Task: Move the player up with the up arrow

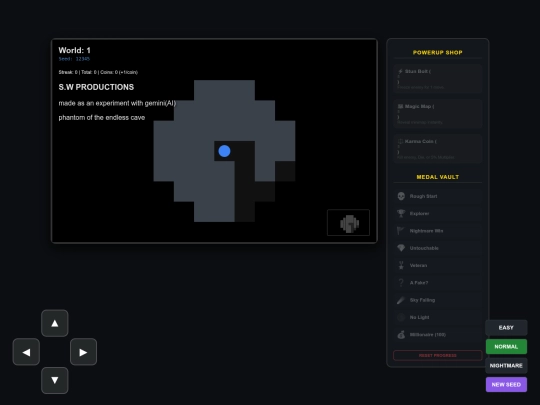Action: tap(54, 323)
